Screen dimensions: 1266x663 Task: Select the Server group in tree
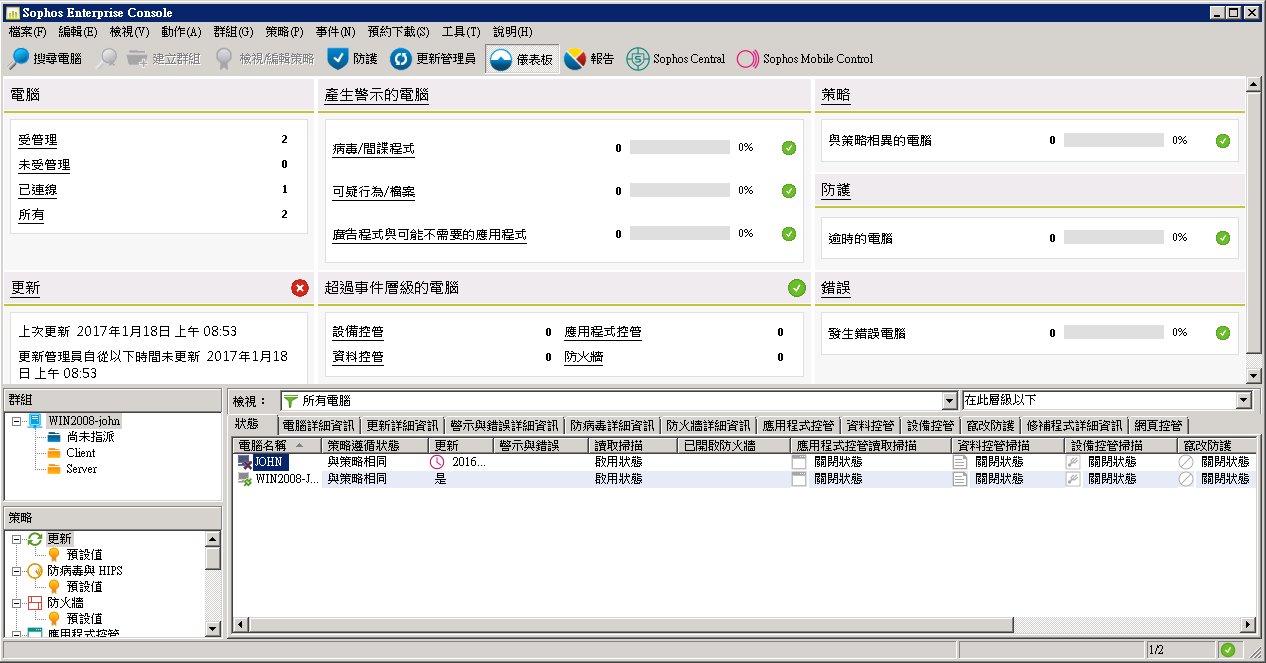pyautogui.click(x=82, y=469)
